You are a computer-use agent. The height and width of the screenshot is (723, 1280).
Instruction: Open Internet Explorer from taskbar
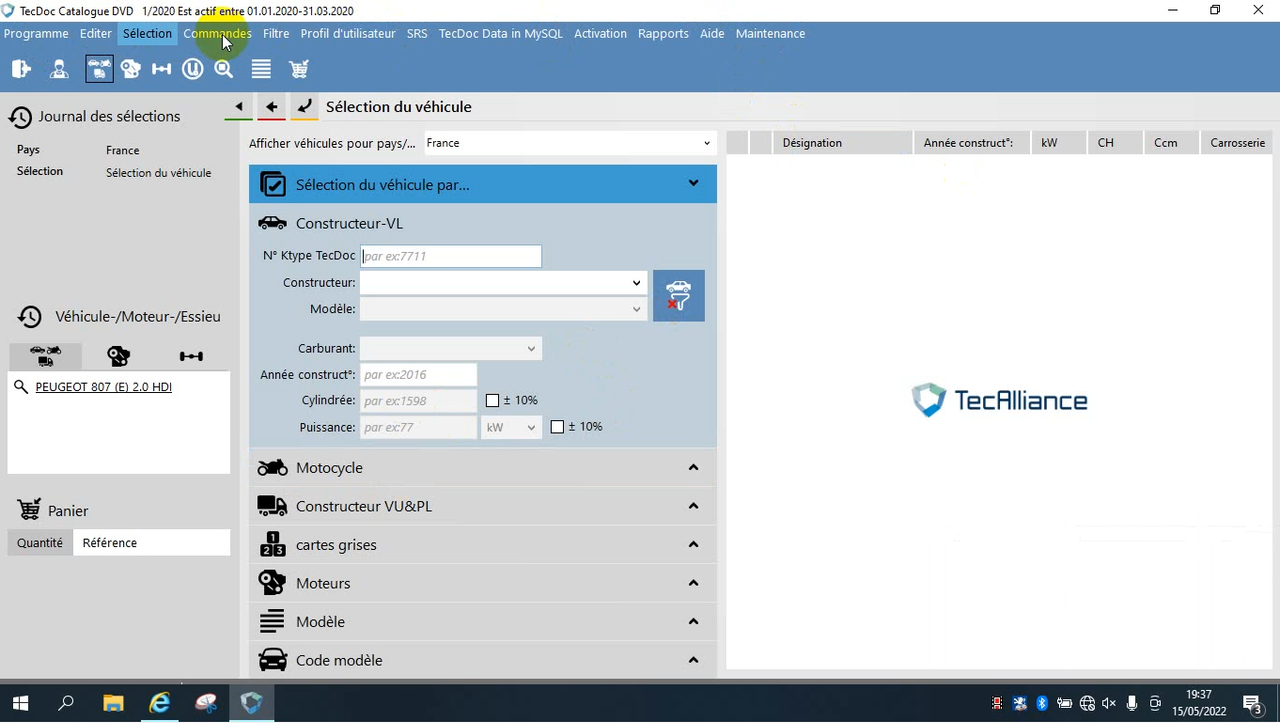[160, 703]
